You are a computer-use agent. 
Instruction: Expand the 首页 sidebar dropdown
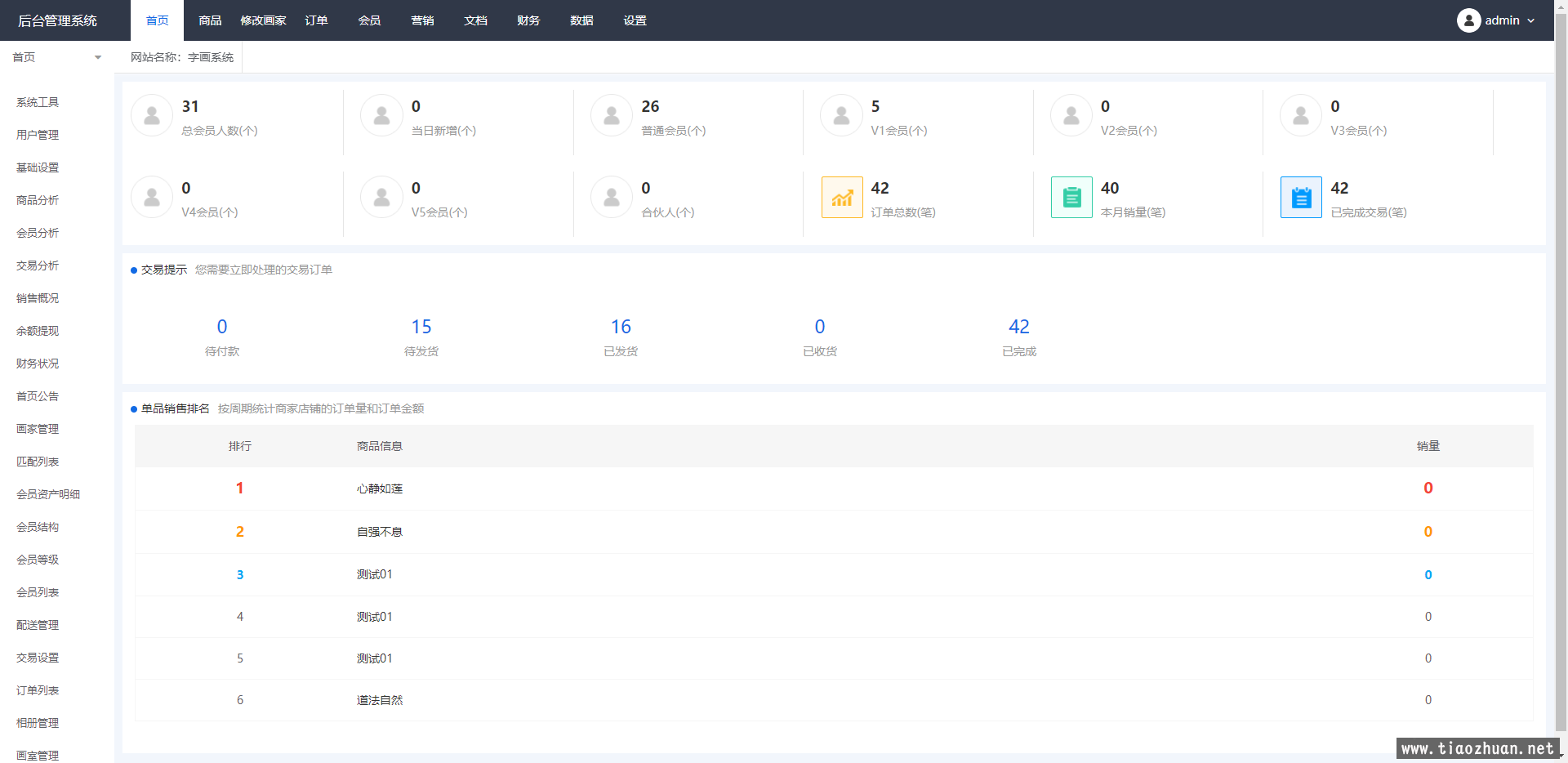pyautogui.click(x=98, y=57)
